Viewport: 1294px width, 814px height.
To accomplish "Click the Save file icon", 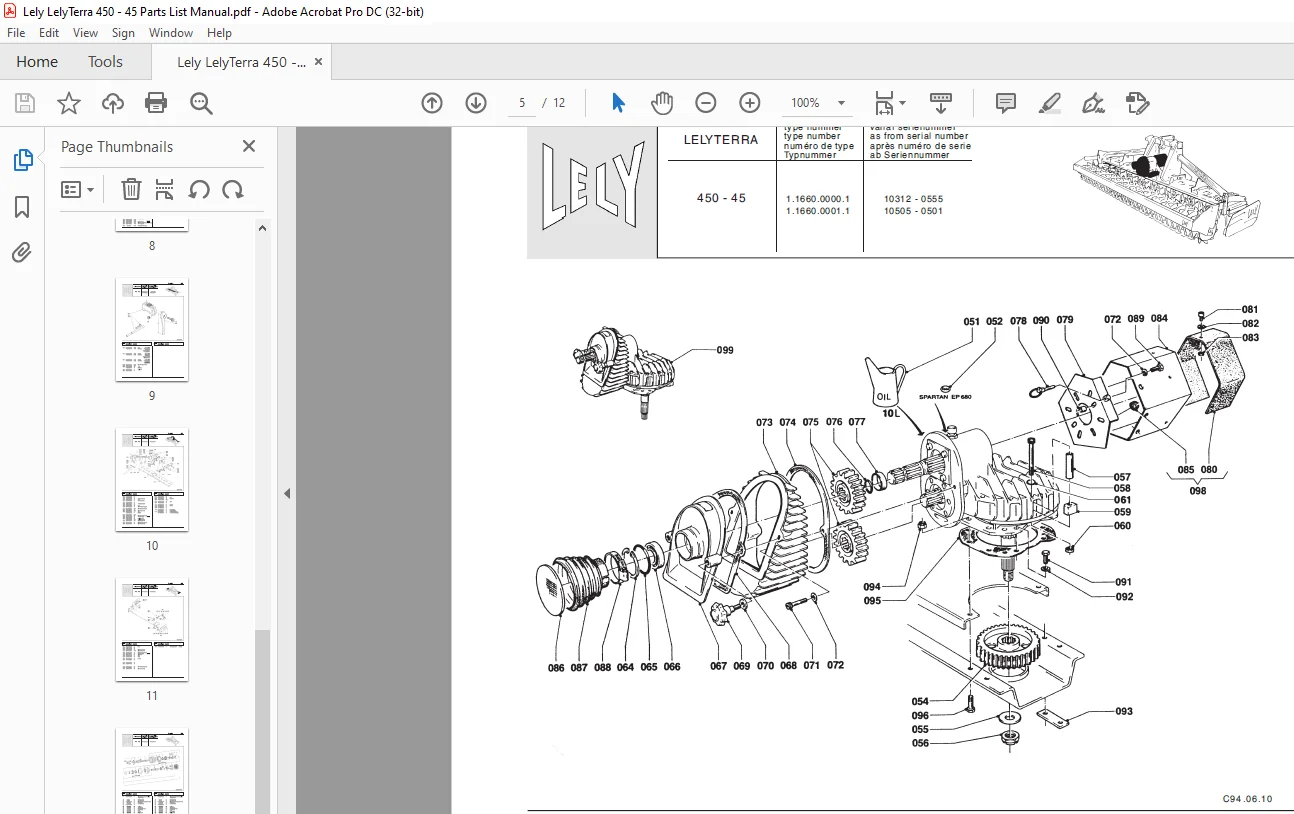I will [25, 103].
